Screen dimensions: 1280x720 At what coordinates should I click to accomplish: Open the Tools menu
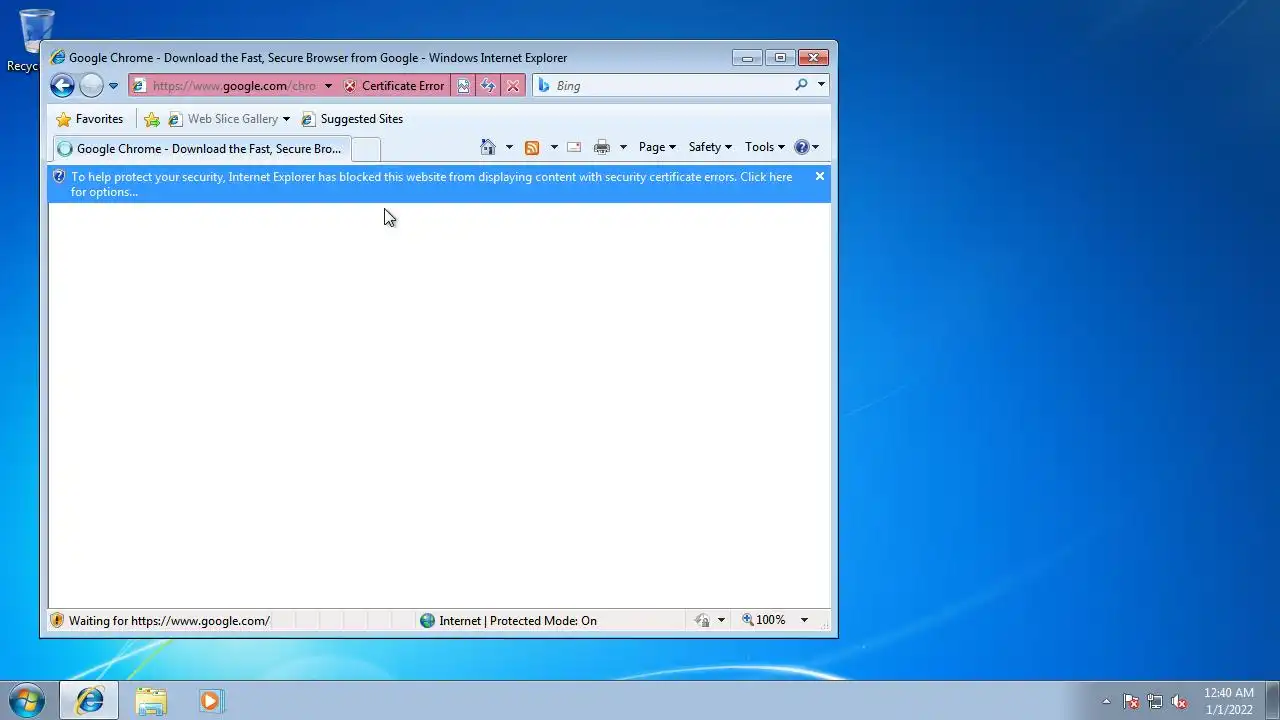(x=765, y=147)
